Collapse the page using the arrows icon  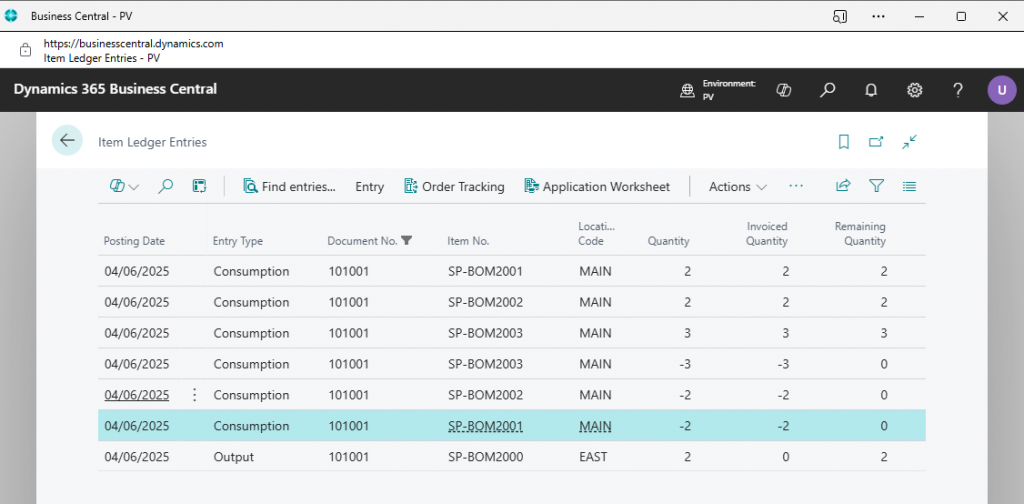click(909, 142)
